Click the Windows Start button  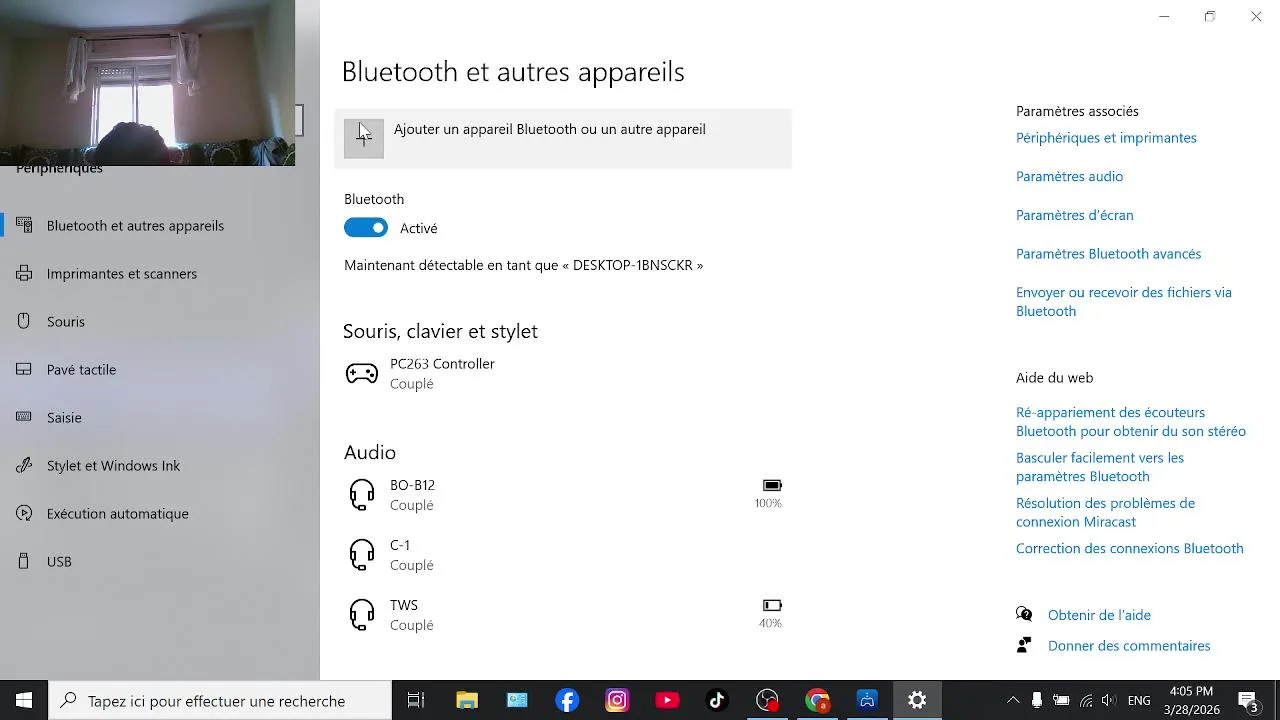24,701
